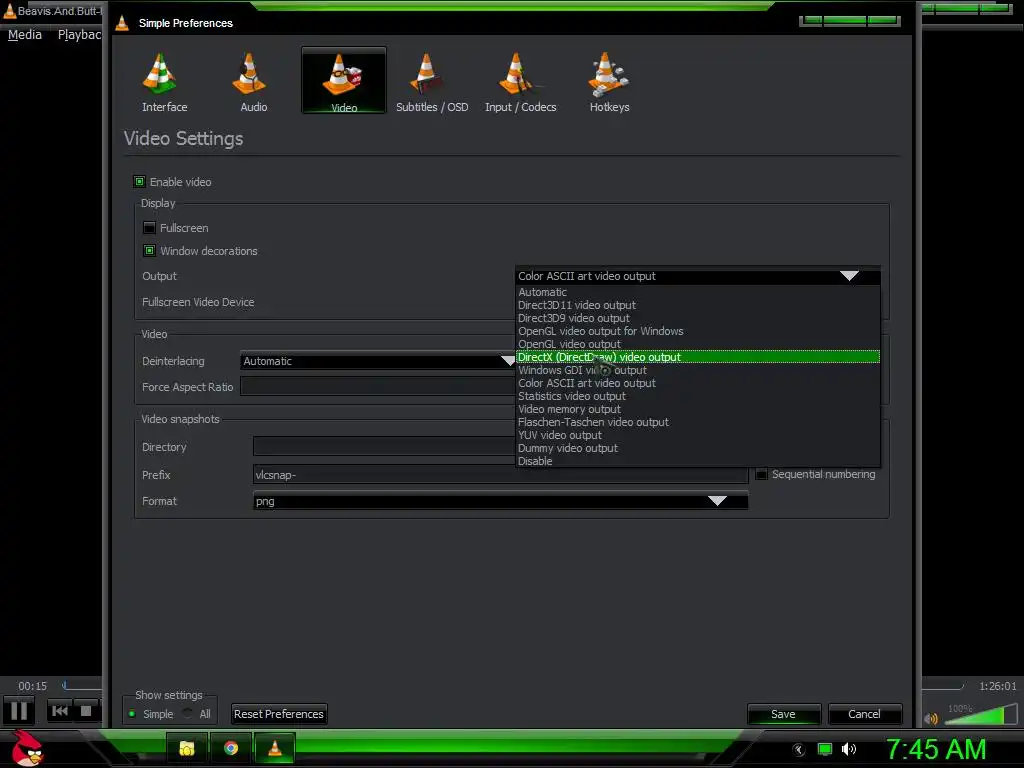Open file explorer from taskbar

(x=187, y=748)
